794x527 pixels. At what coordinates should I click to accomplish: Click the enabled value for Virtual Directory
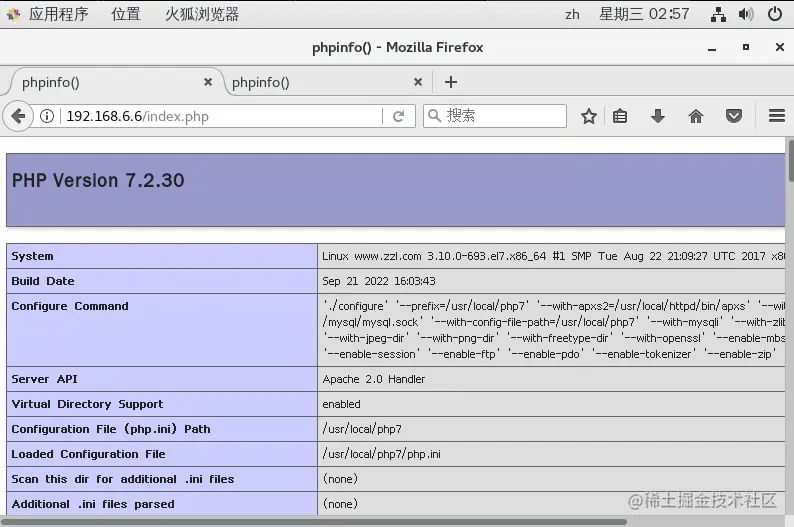click(x=341, y=404)
